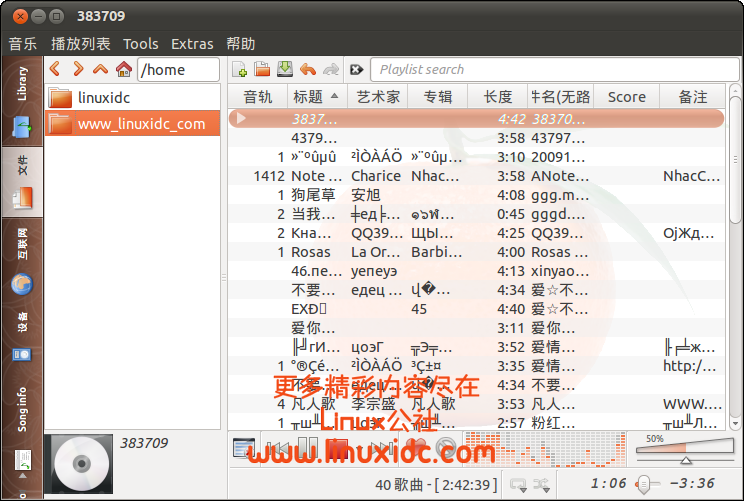Screen dimensions: 744x501
Task: Click the 40 歌曲 status text
Action: pos(436,484)
